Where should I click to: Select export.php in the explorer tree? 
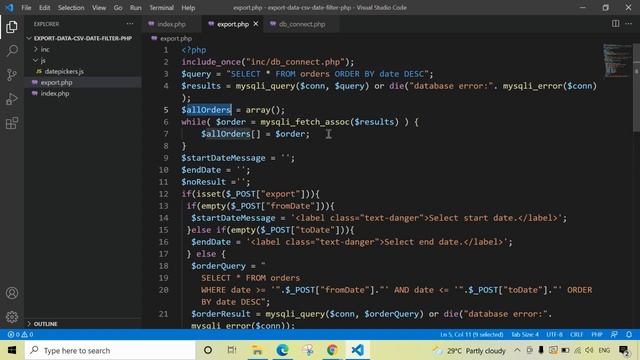click(56, 82)
